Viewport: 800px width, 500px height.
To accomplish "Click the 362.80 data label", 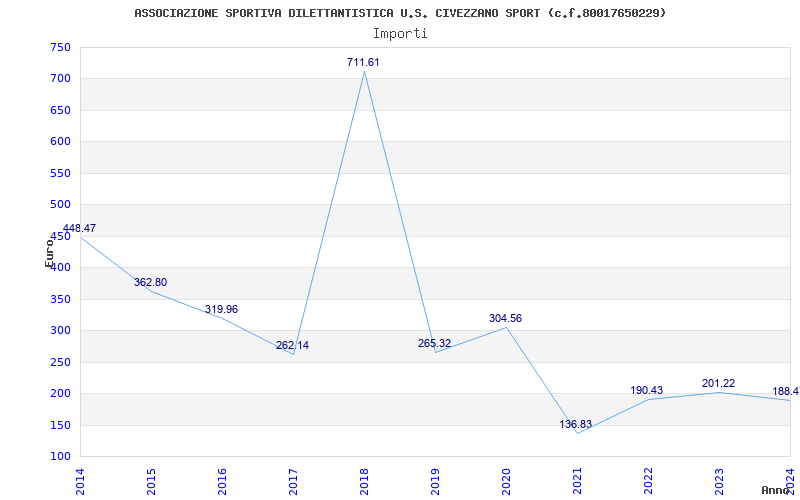I will 151,282.
